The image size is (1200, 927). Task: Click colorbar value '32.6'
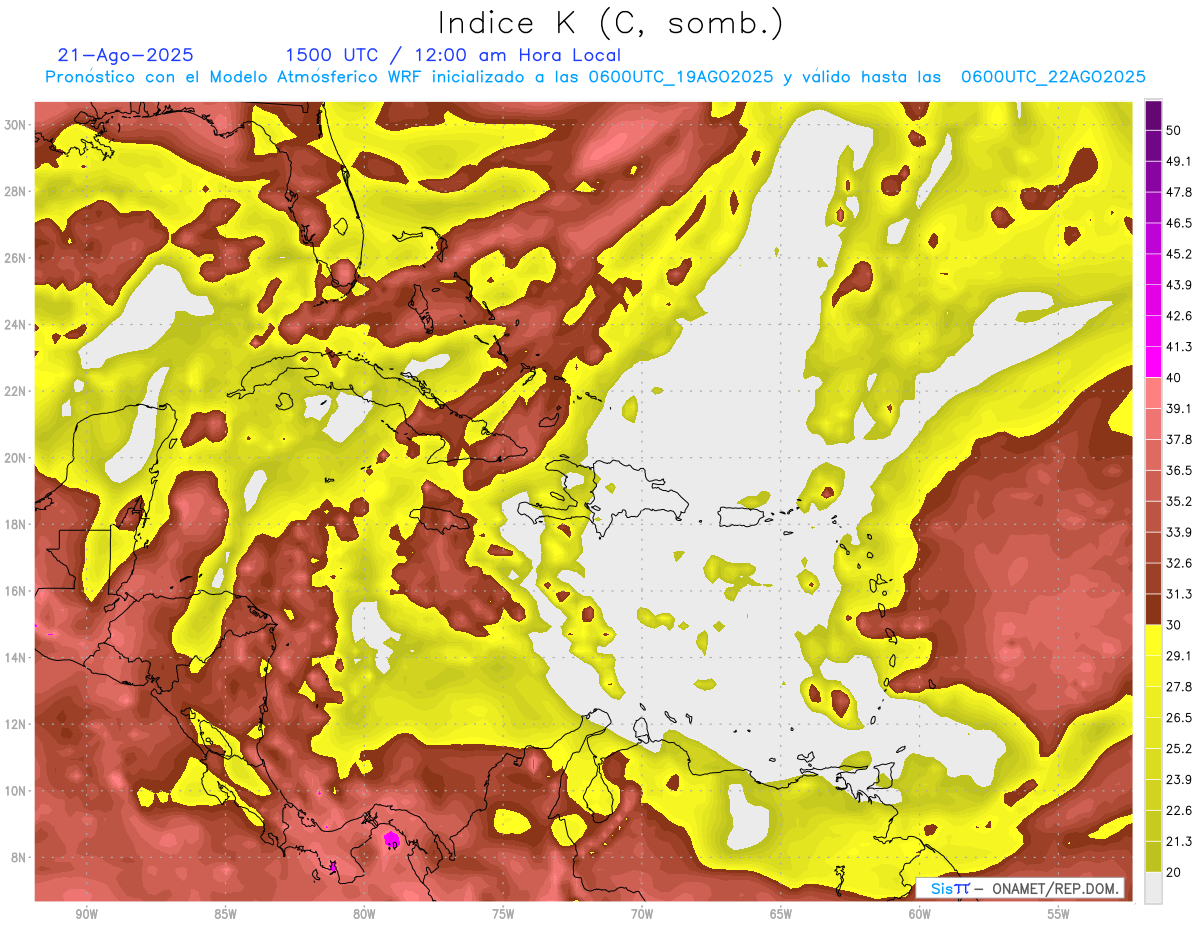pos(1179,563)
